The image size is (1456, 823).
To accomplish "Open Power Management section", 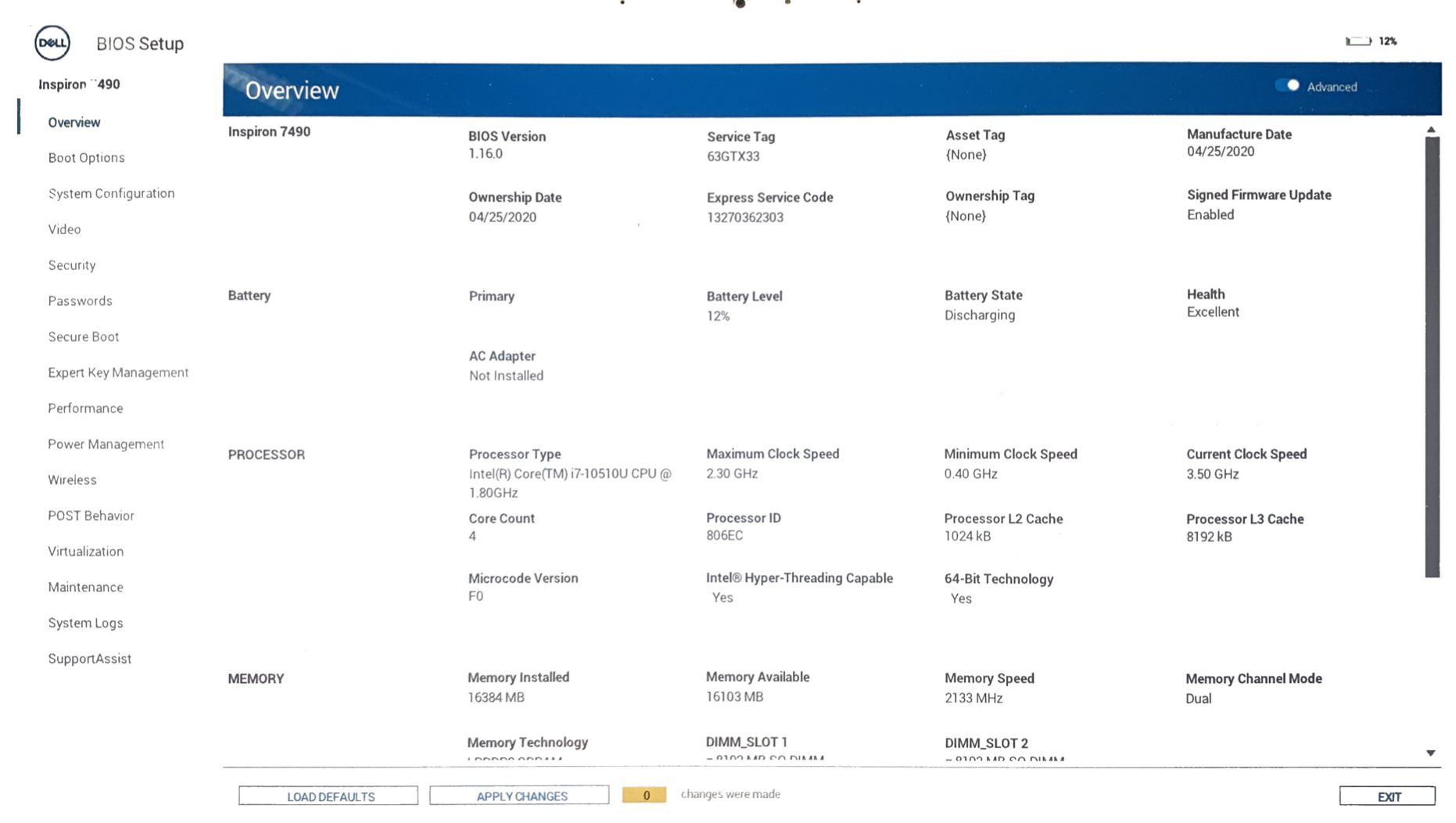I will (x=106, y=444).
